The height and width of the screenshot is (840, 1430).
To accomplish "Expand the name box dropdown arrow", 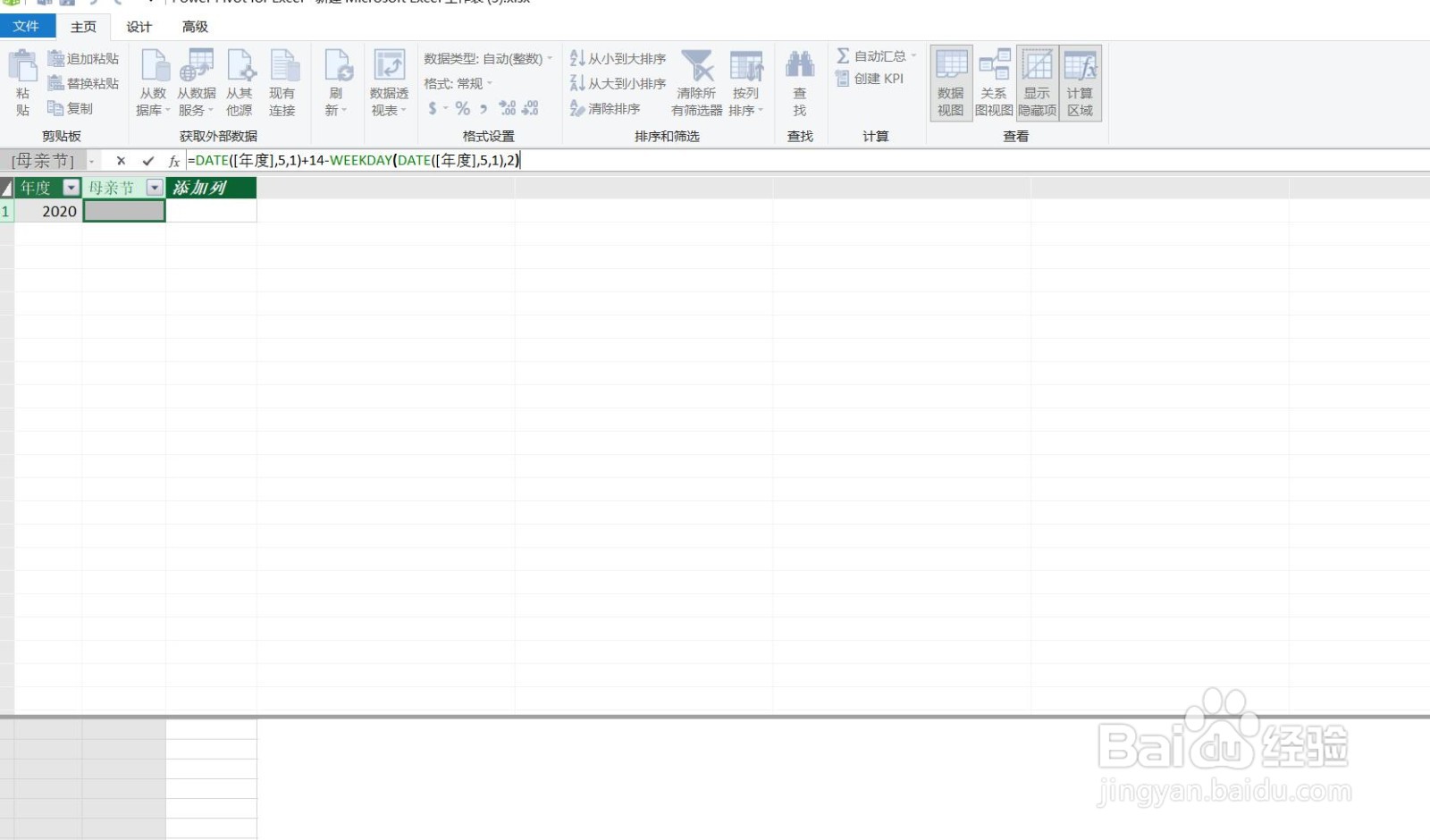I will [92, 161].
